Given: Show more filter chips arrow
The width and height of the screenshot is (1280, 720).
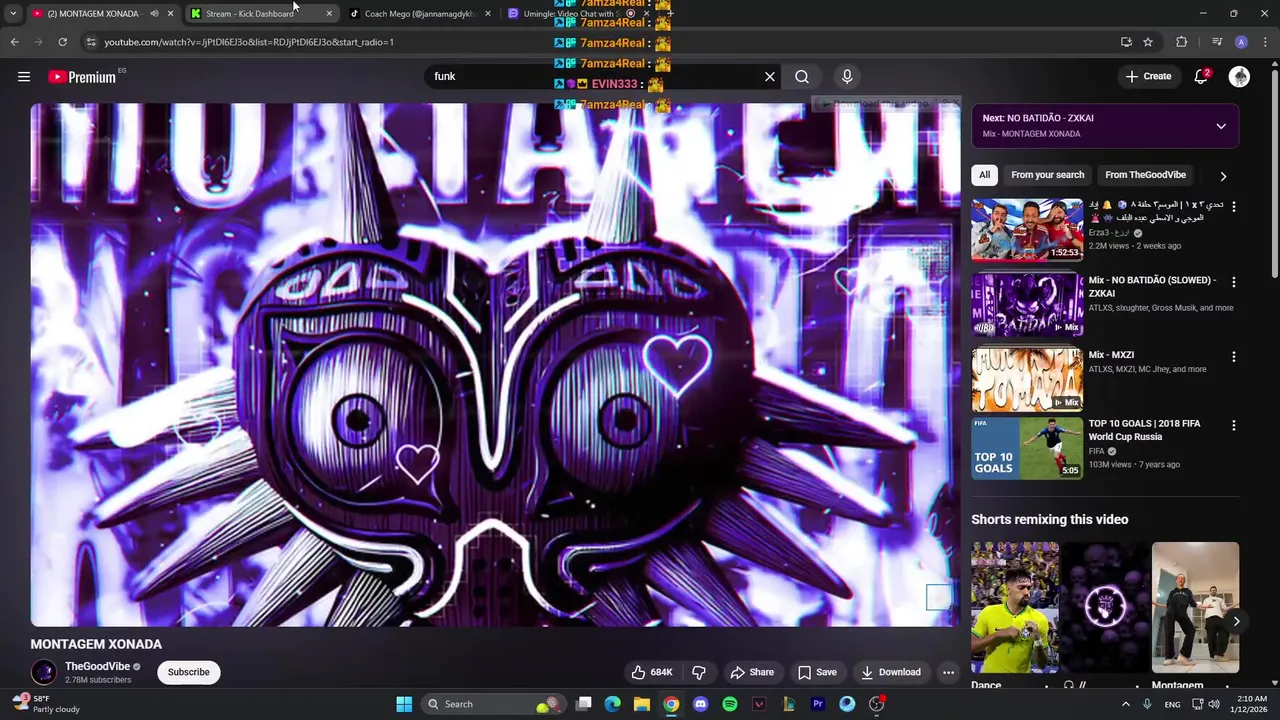Looking at the screenshot, I should 1223,176.
